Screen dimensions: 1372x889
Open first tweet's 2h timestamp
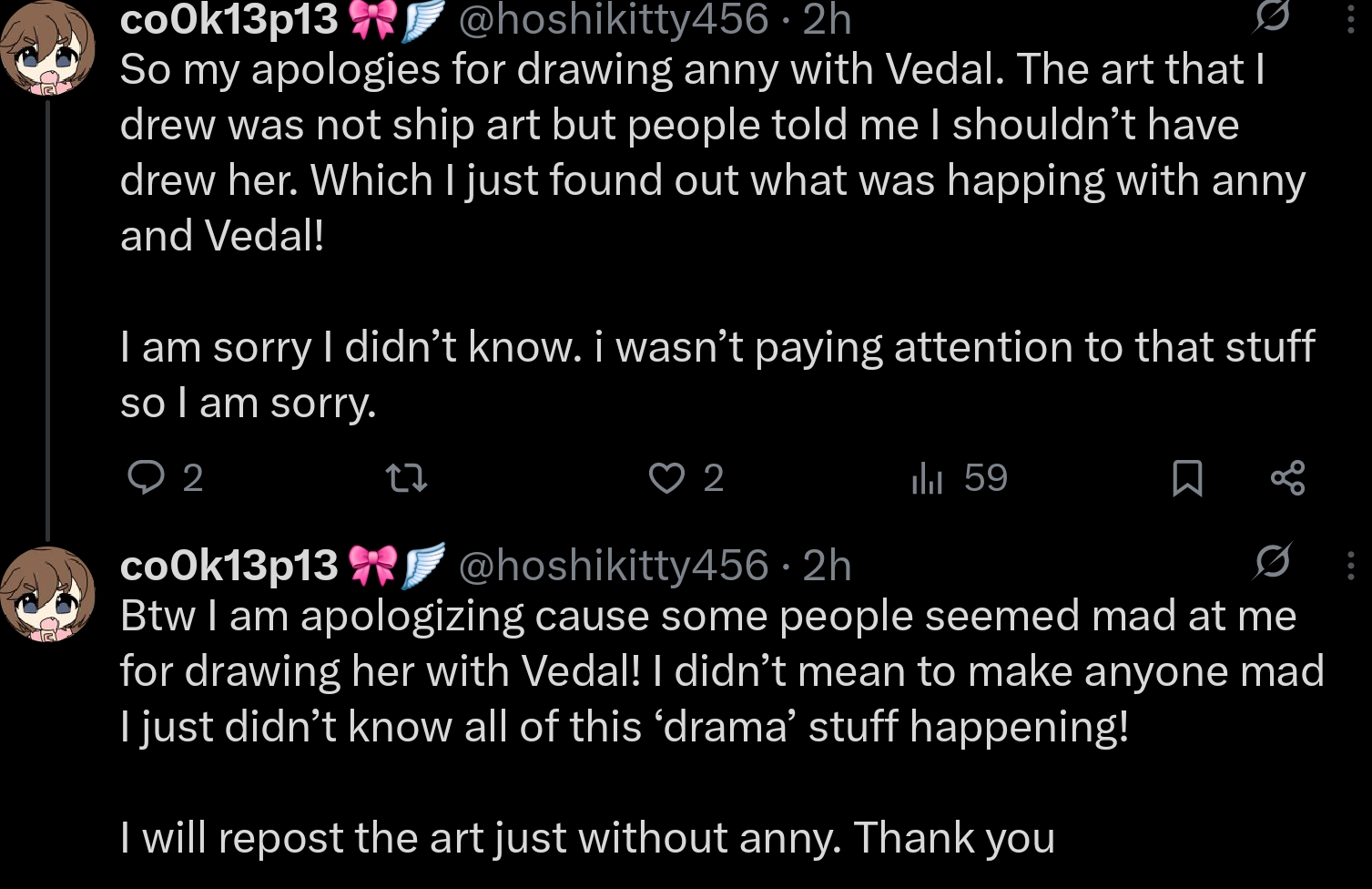coord(827,19)
